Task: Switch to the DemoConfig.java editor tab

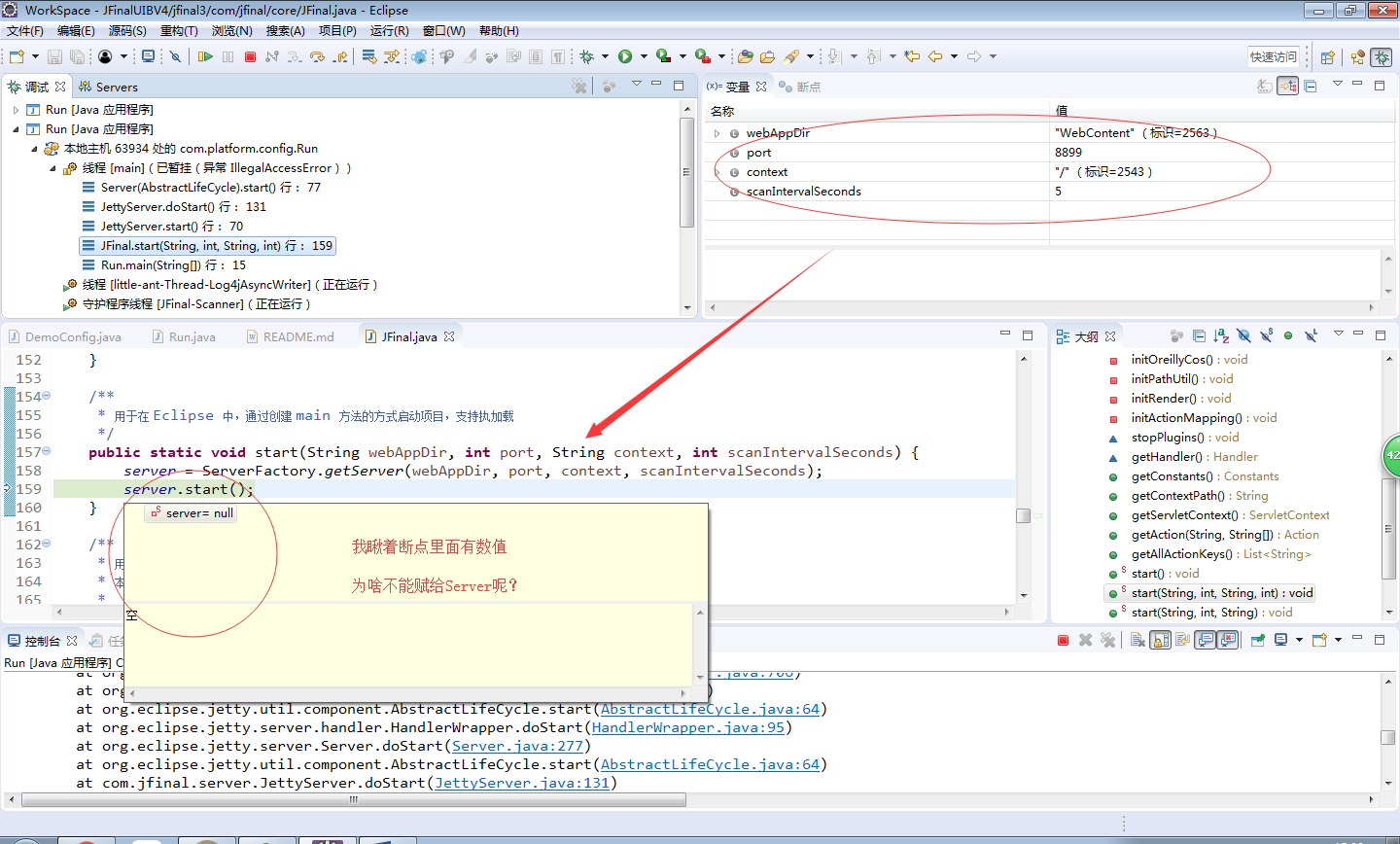Action: coord(64,337)
